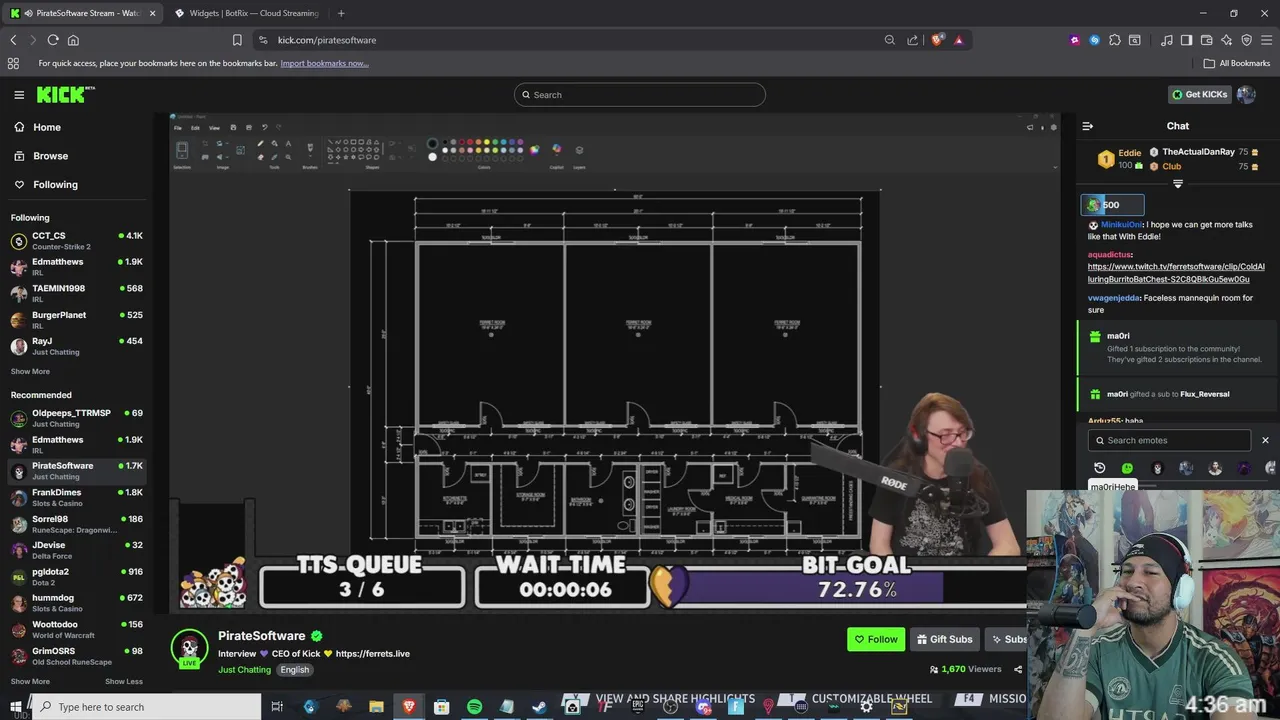Open browser main hamburger menu
The height and width of the screenshot is (720, 1280).
(x=1266, y=40)
